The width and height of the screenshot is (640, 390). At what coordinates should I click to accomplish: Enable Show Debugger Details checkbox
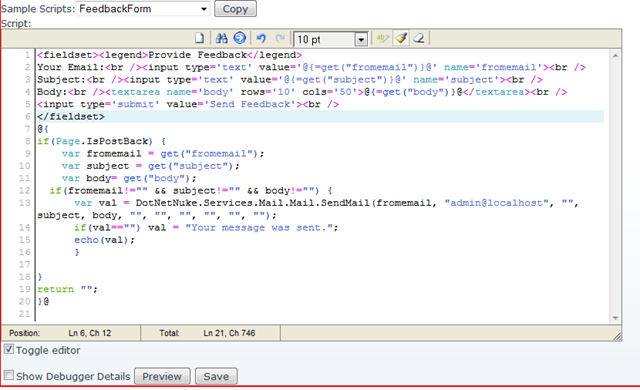[x=9, y=375]
